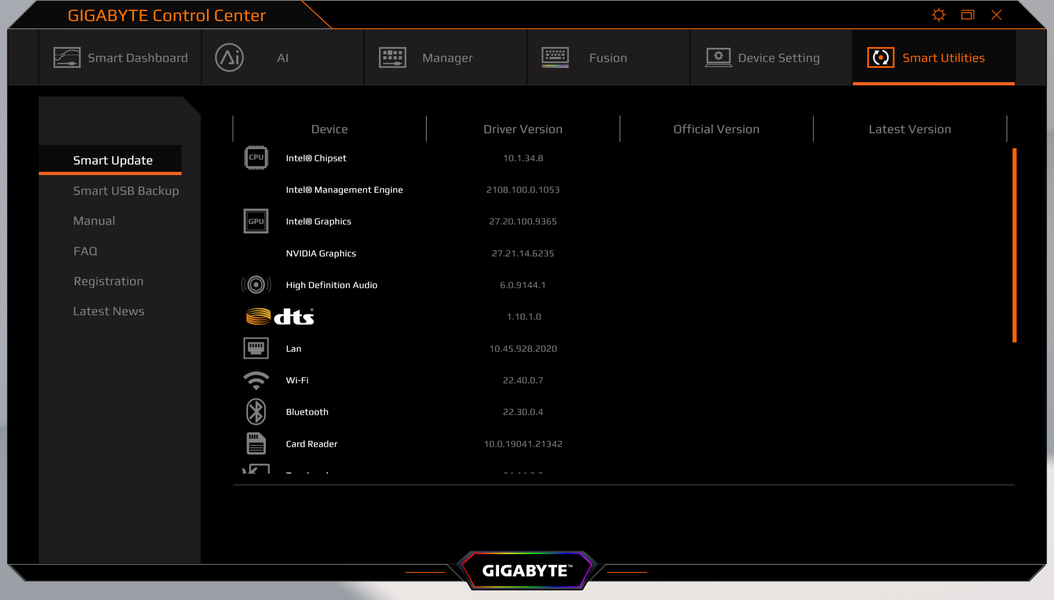Select the Card Reader device label
This screenshot has height=600, width=1054.
pos(311,444)
